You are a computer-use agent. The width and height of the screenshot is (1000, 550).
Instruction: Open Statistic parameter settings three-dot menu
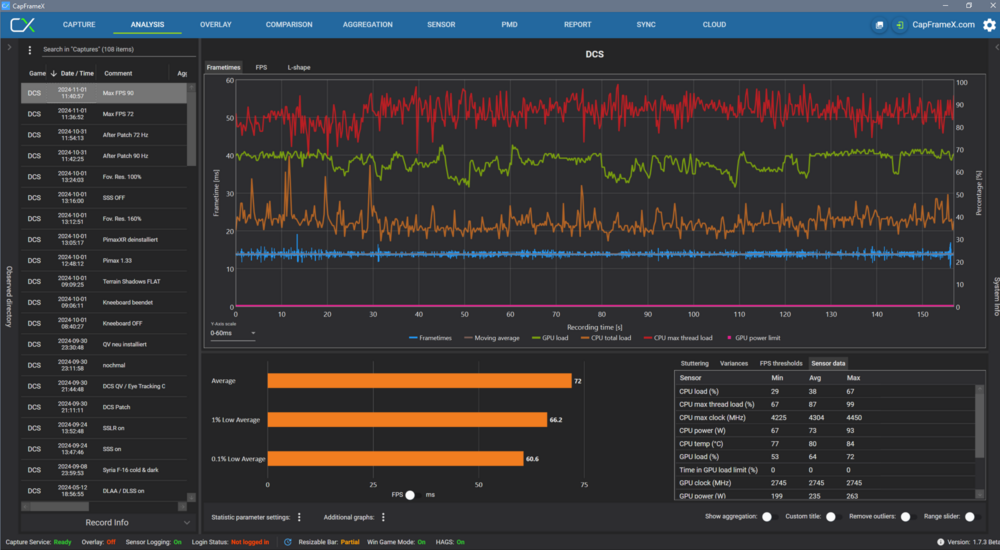299,517
